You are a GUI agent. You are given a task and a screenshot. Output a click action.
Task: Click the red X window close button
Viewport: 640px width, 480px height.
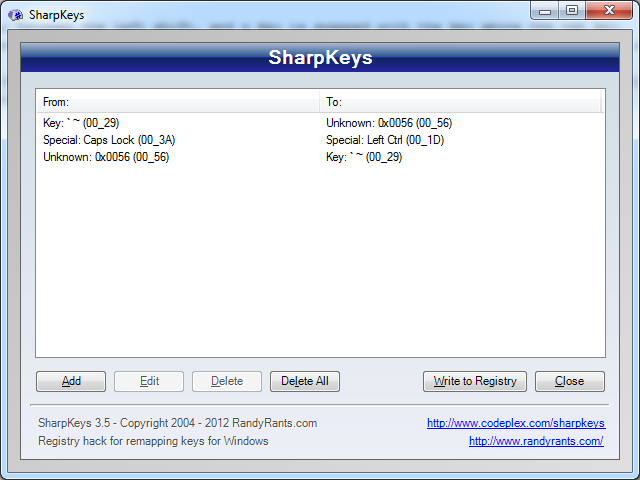point(609,11)
